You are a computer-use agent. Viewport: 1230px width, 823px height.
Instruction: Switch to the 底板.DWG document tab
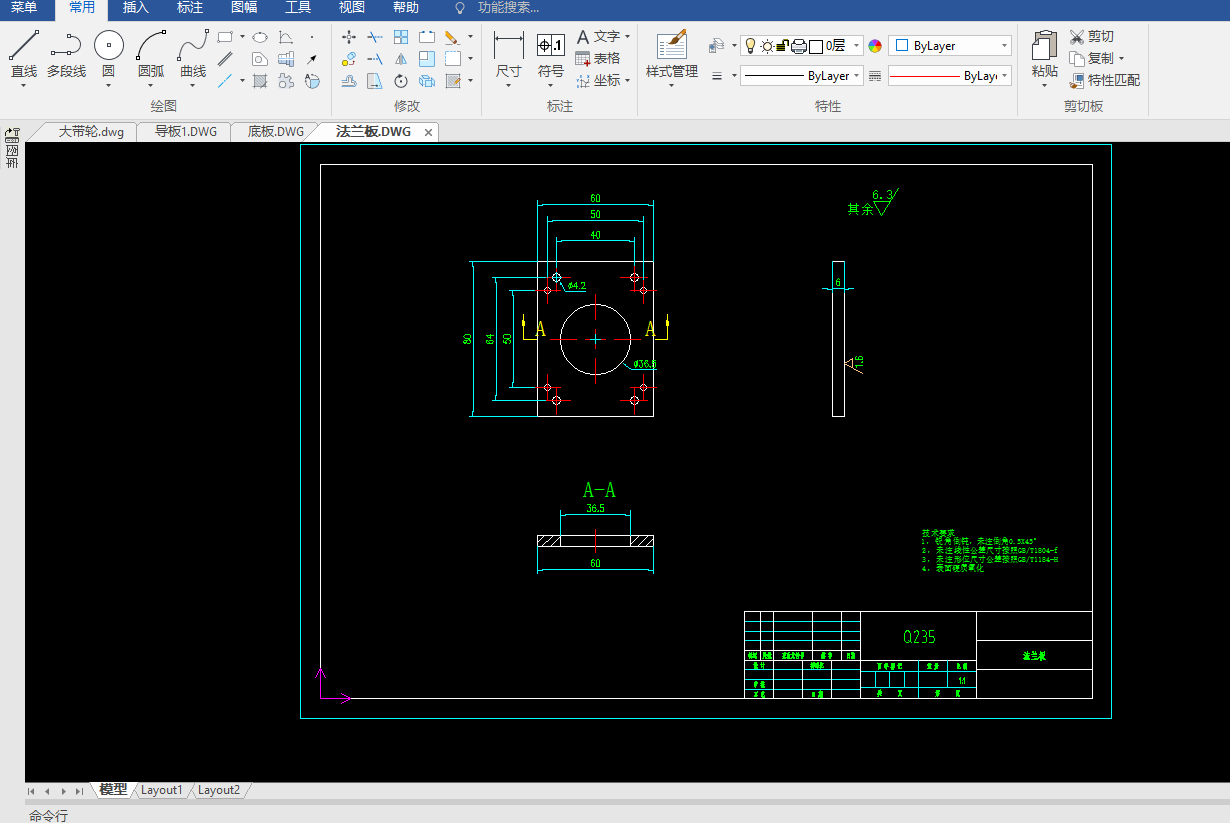(x=275, y=132)
